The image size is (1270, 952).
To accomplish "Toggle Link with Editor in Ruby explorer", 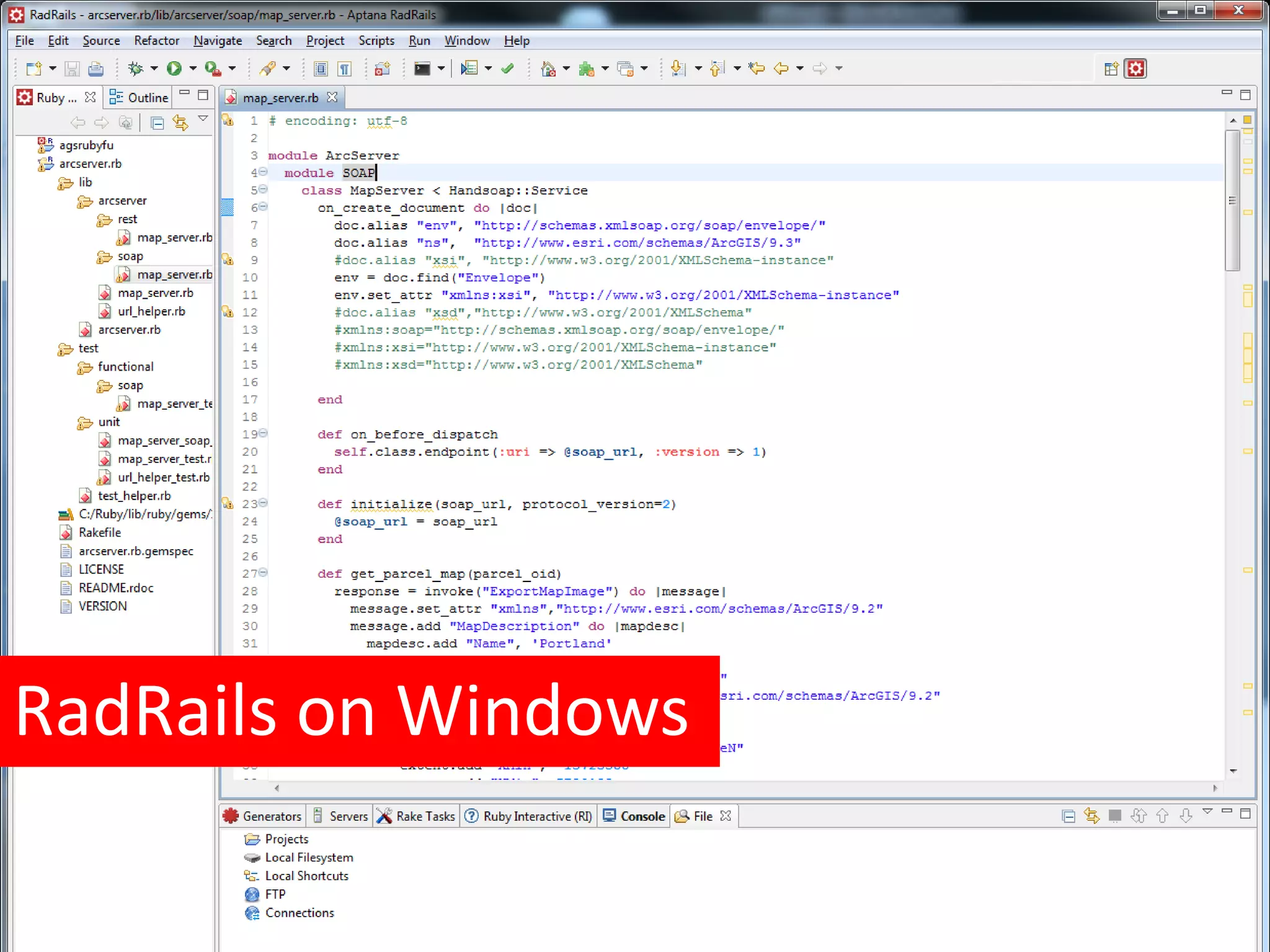I will [x=180, y=123].
